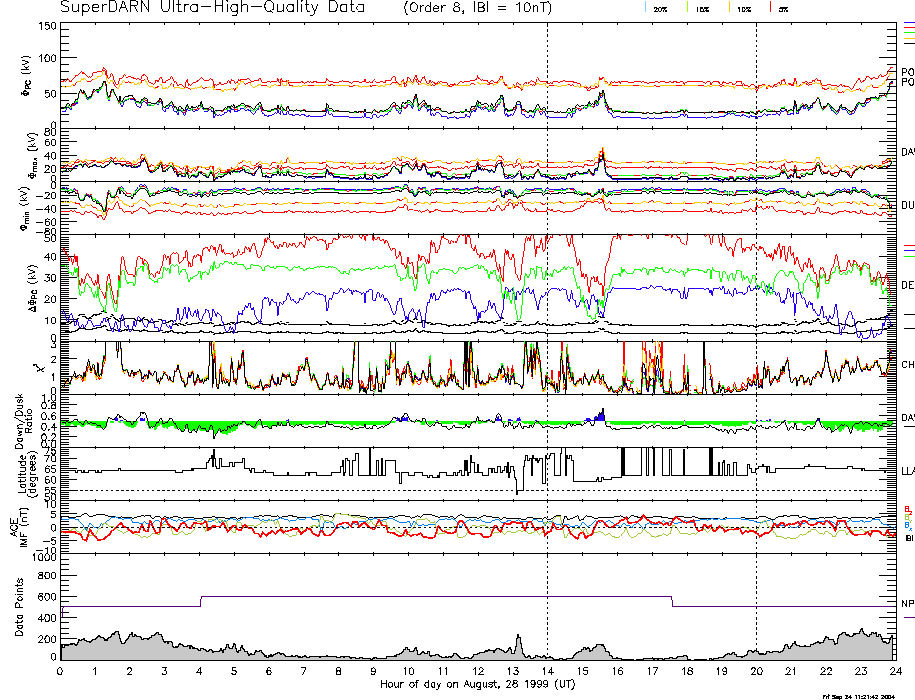Click the dashed vertical line at hour 20
The image size is (915, 700).
756,300
